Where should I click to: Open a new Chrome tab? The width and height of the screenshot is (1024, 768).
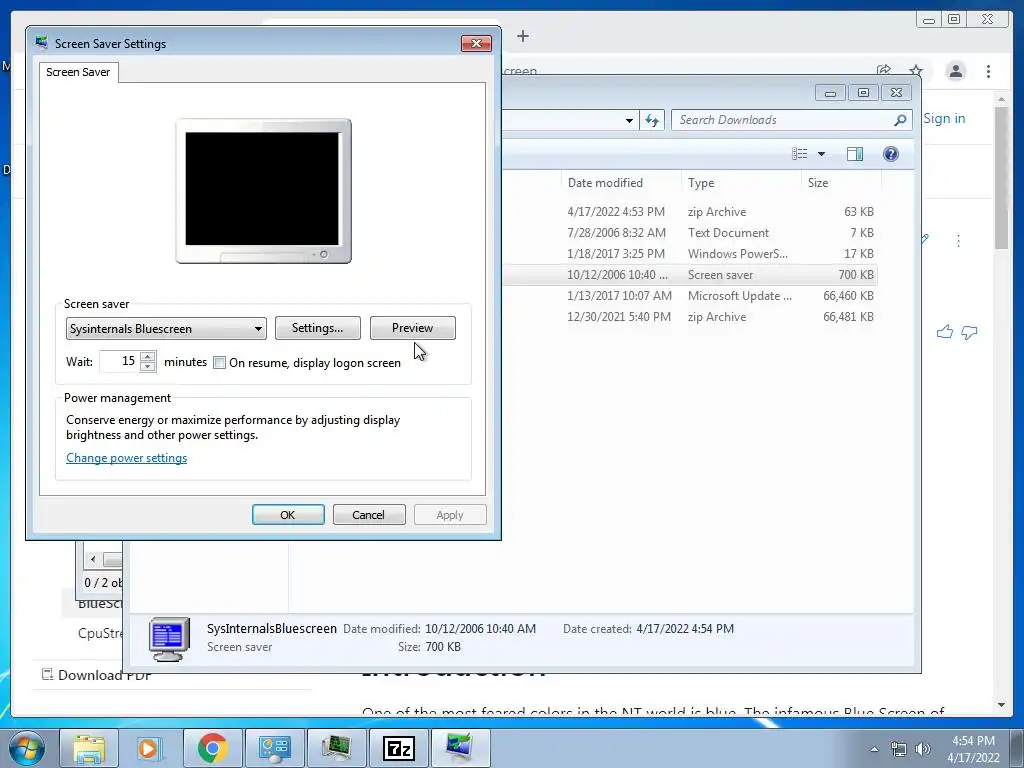(522, 36)
